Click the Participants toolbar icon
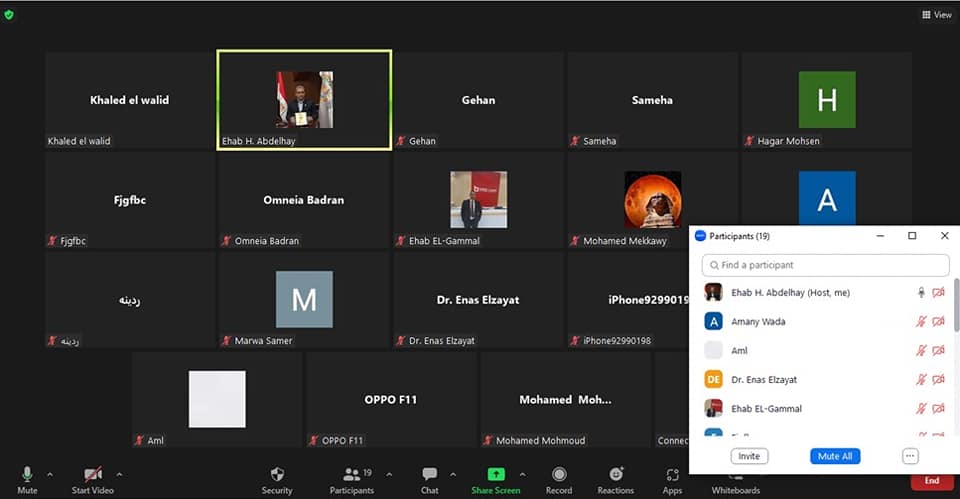Screen dimensions: 960x499 [351, 474]
